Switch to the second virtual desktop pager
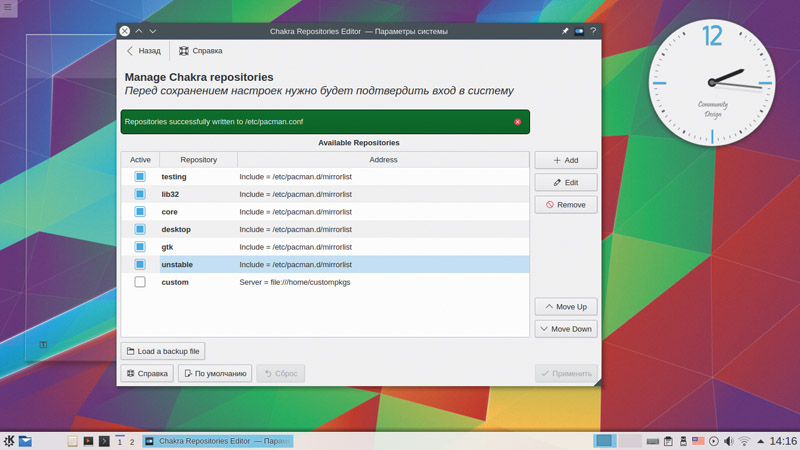The image size is (800, 450). point(630,441)
